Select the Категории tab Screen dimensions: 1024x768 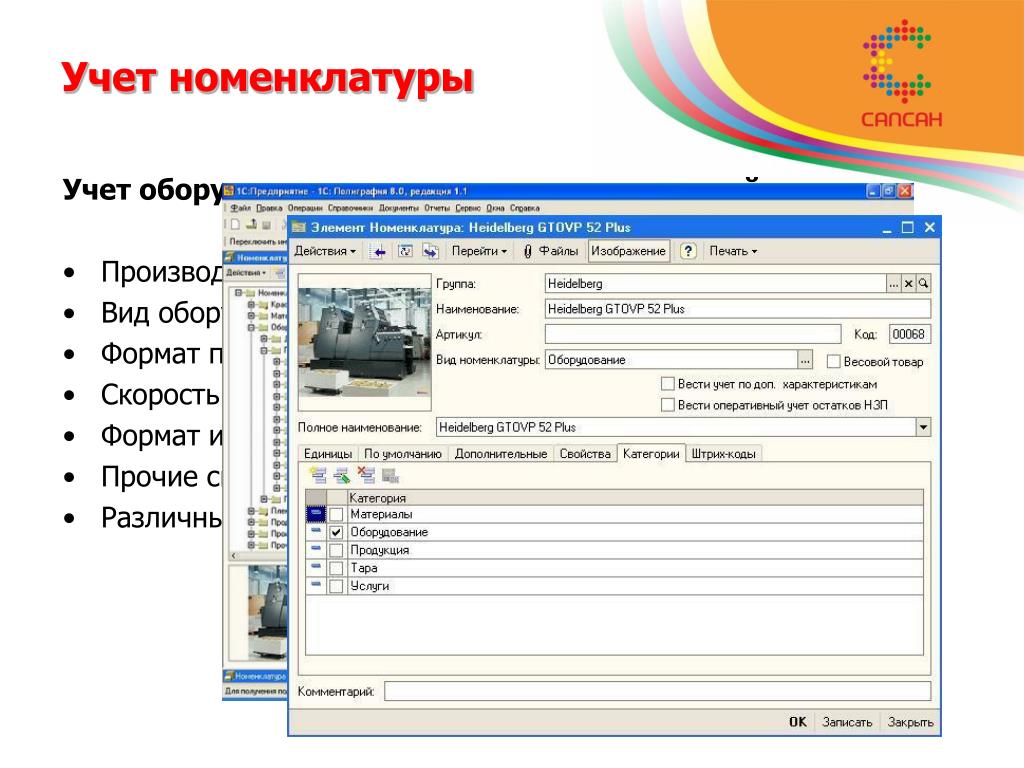pyautogui.click(x=651, y=453)
